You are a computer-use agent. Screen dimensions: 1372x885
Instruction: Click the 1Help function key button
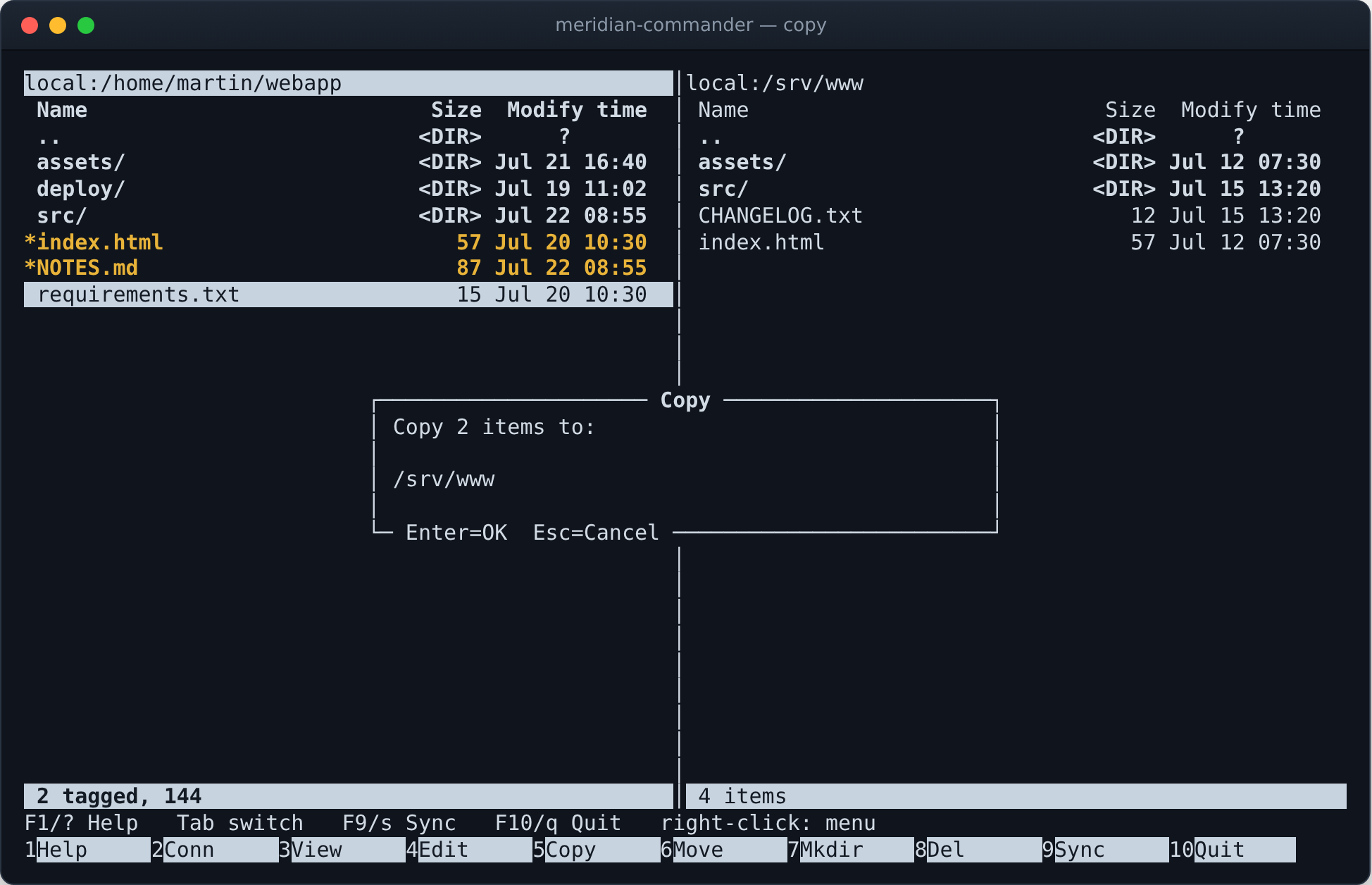[87, 850]
